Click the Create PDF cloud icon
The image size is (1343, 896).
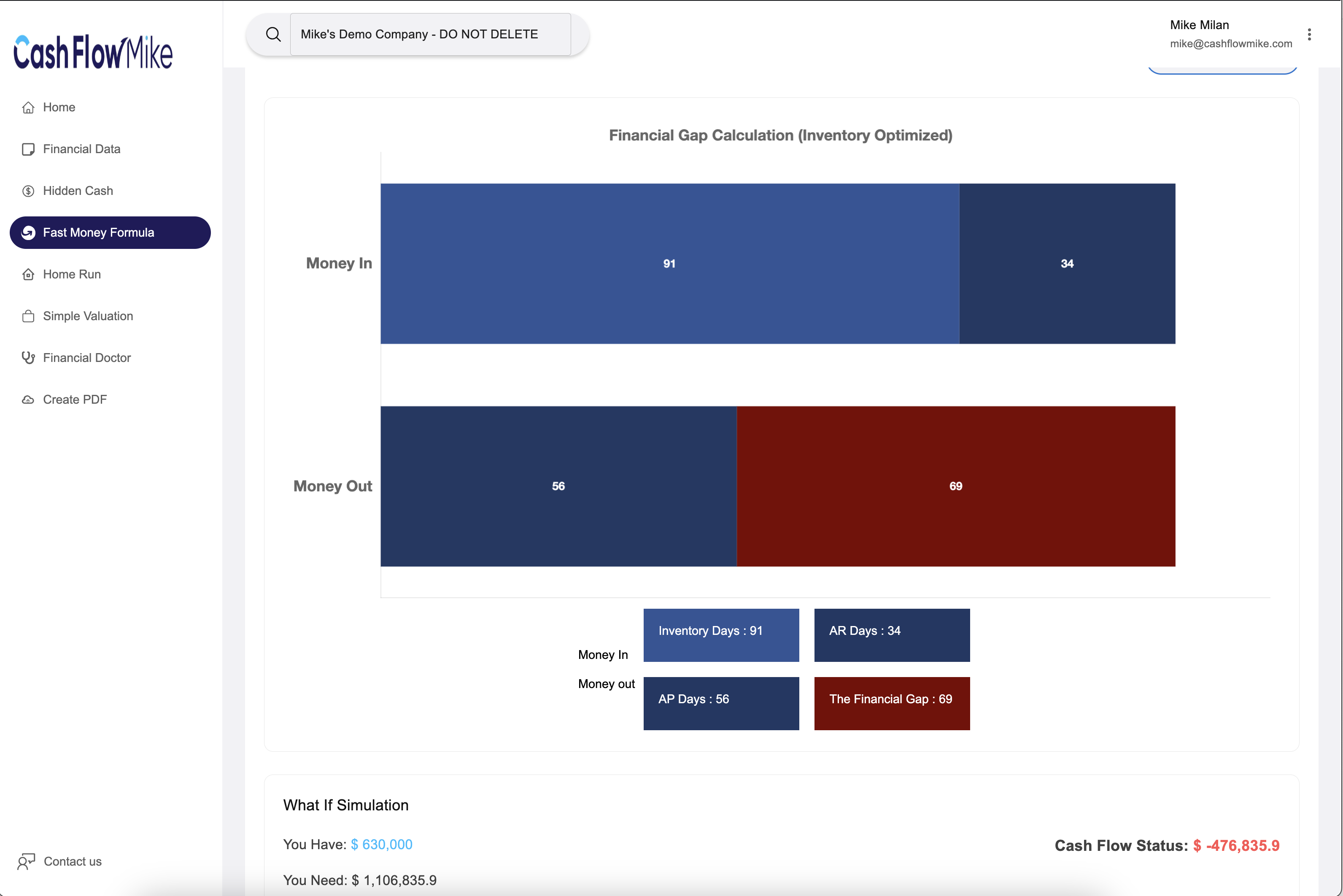29,399
